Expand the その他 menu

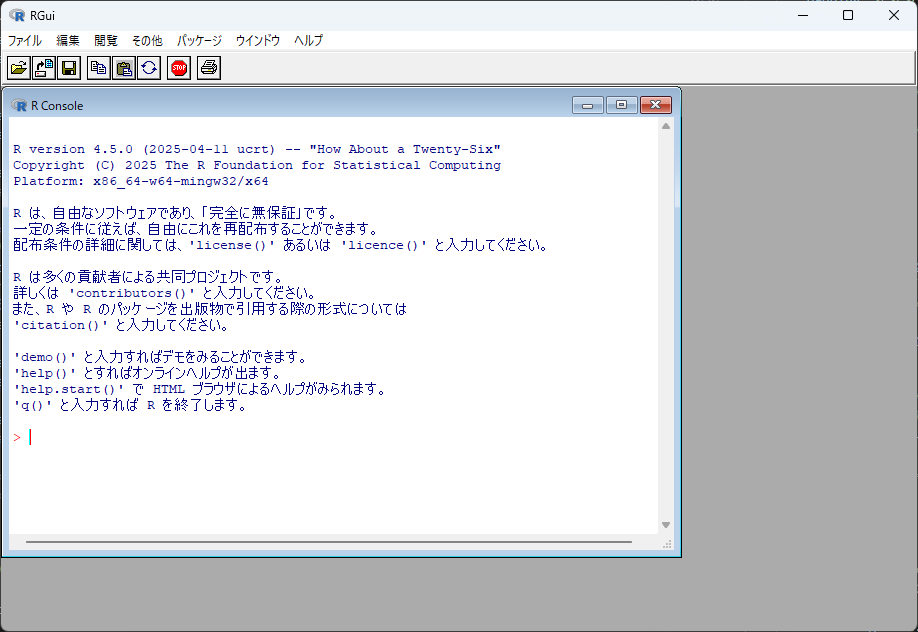(147, 41)
